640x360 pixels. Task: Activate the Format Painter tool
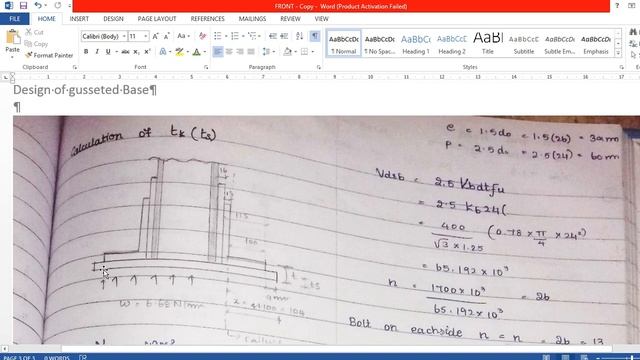point(49,55)
